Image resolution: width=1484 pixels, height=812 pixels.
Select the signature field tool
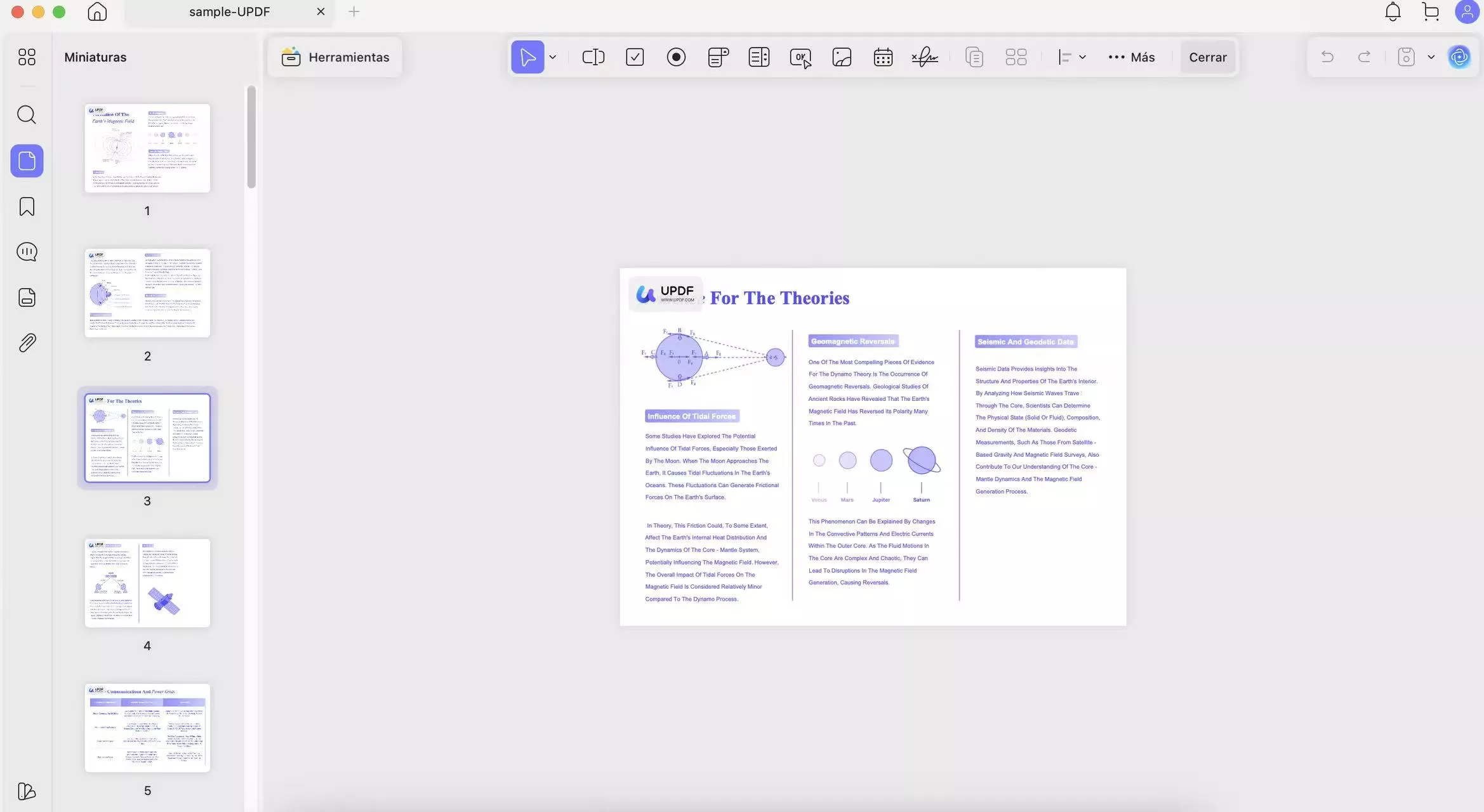point(925,57)
